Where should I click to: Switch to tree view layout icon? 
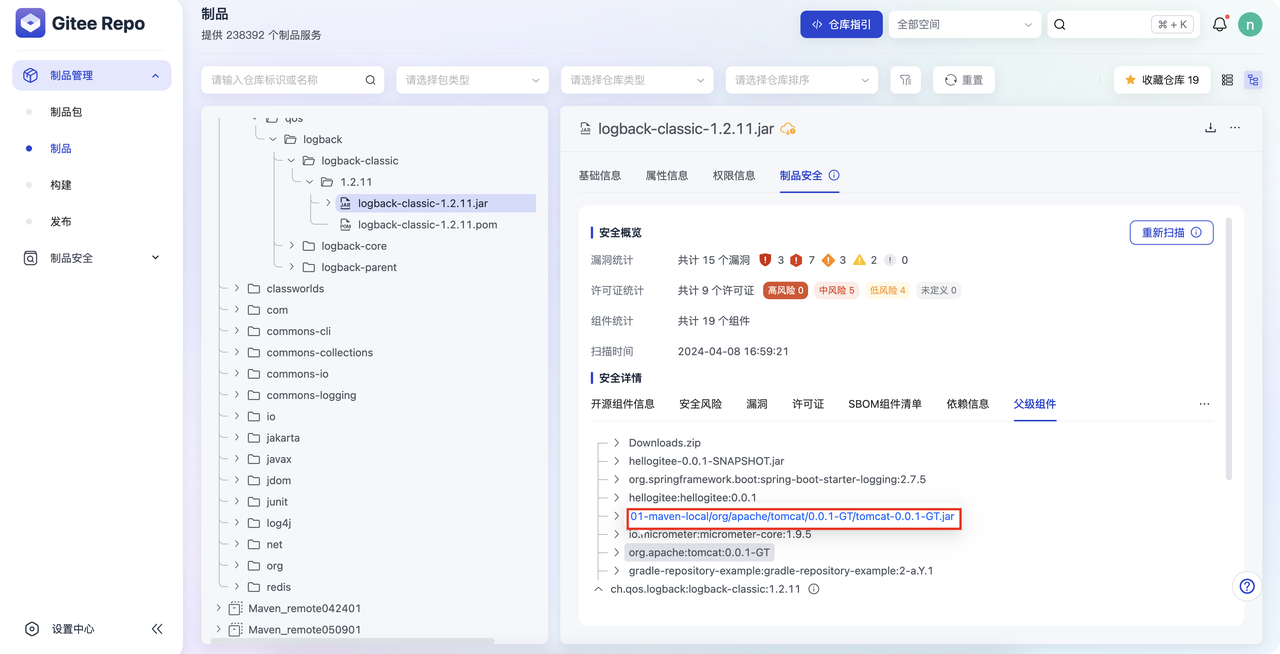1253,79
